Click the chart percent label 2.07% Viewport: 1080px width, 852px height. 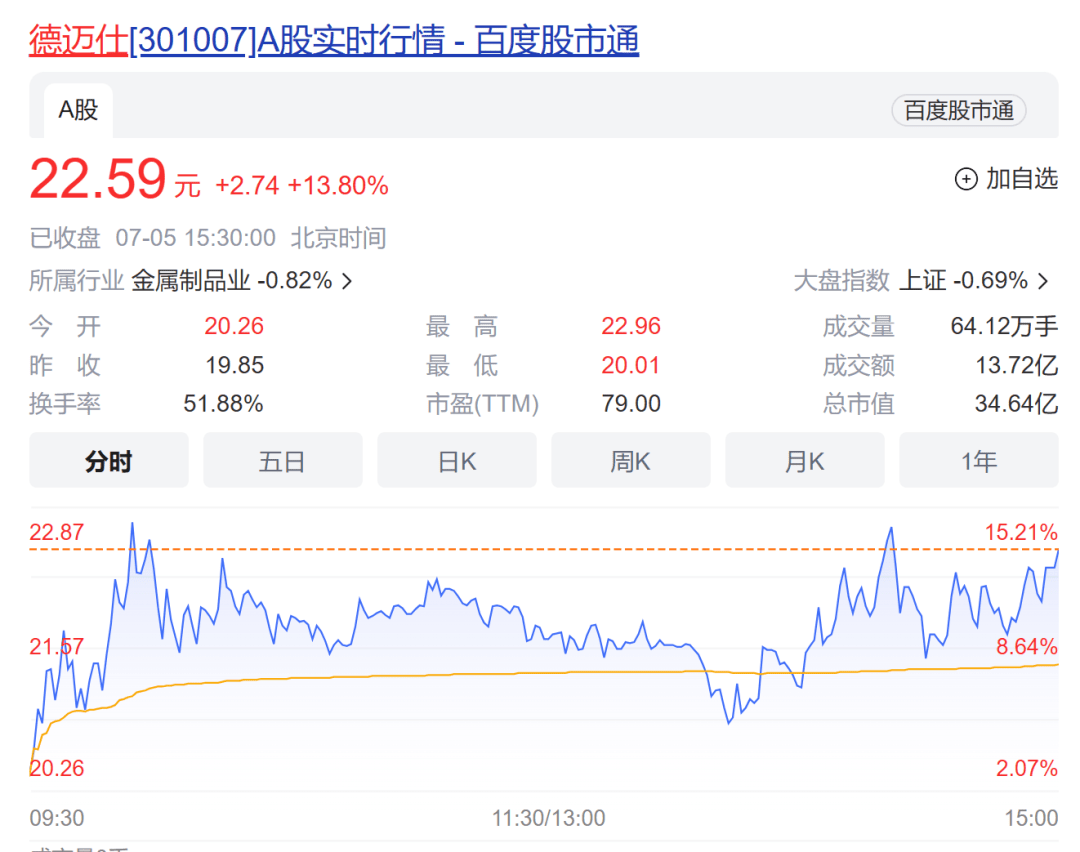(1027, 768)
